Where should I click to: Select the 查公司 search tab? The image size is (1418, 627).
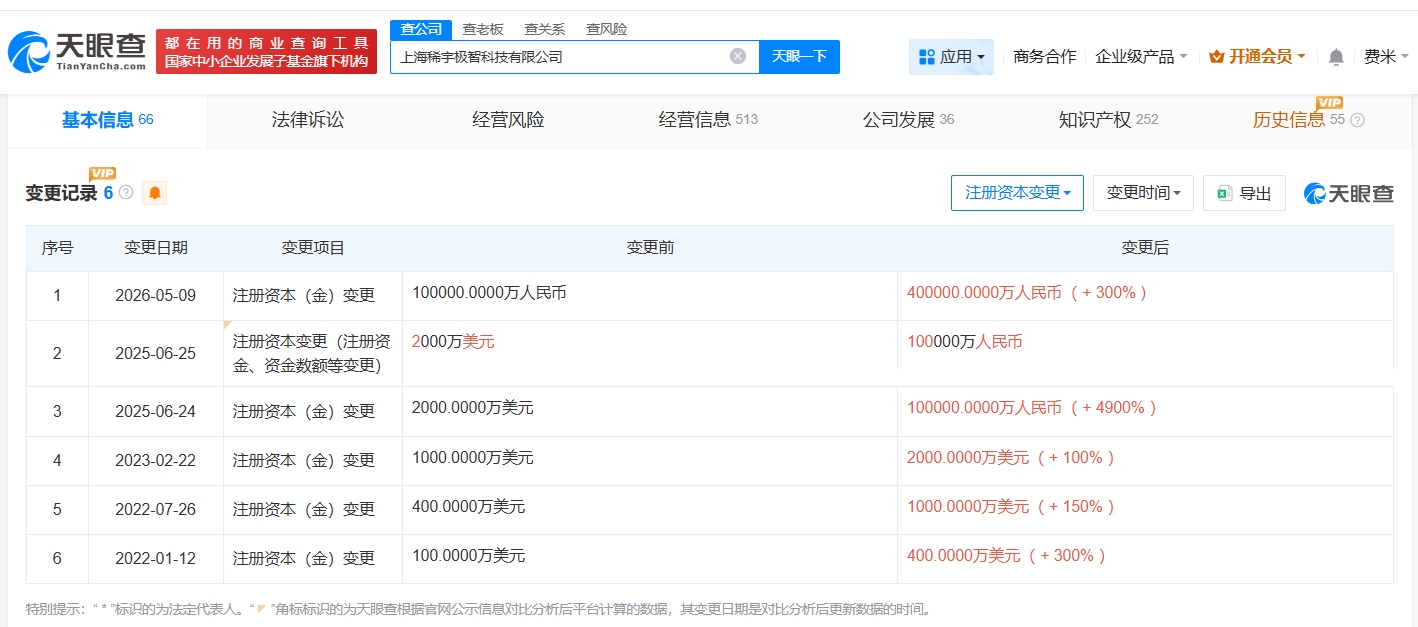(x=421, y=29)
